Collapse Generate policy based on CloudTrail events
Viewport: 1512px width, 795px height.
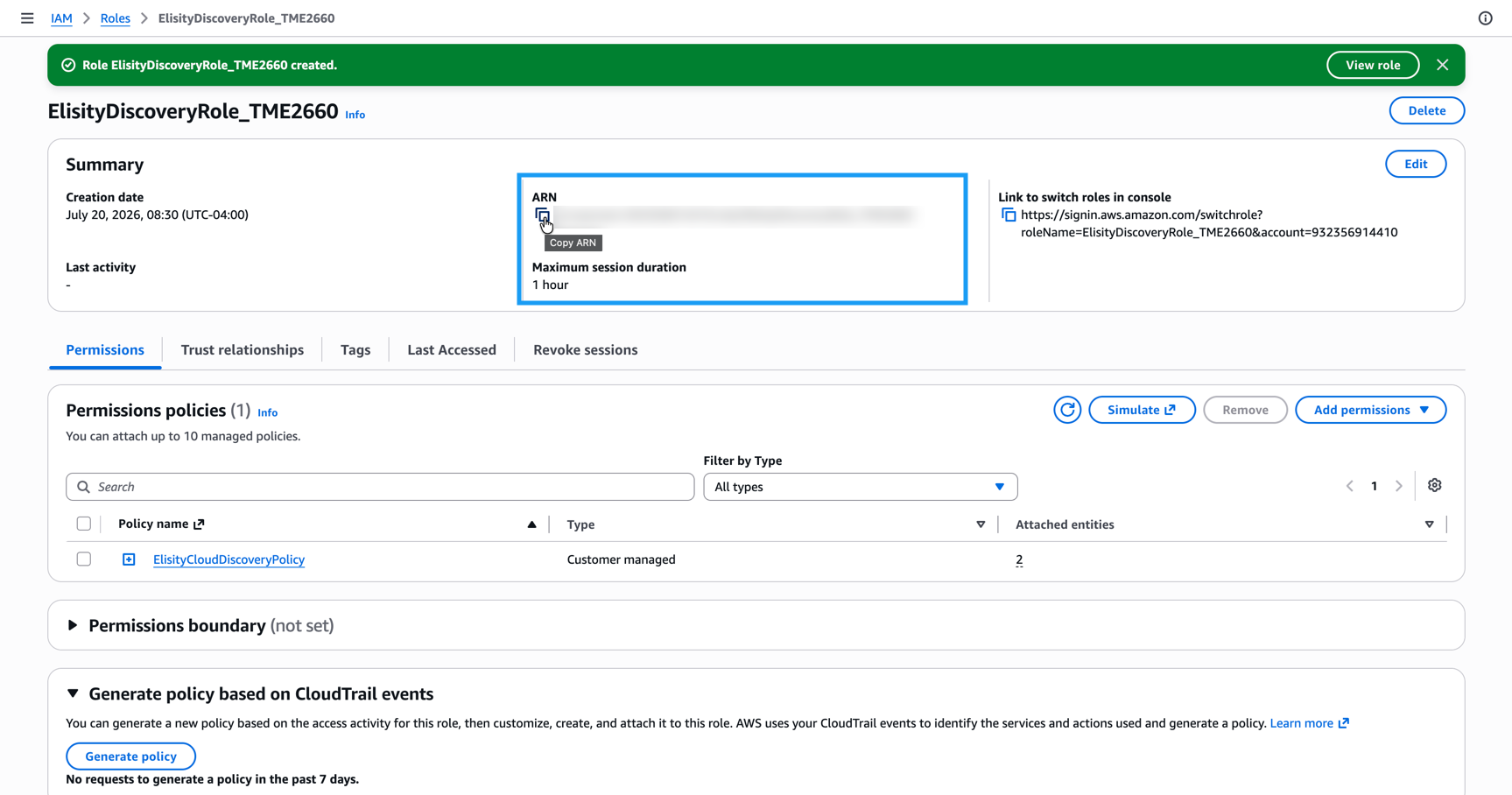pyautogui.click(x=73, y=693)
